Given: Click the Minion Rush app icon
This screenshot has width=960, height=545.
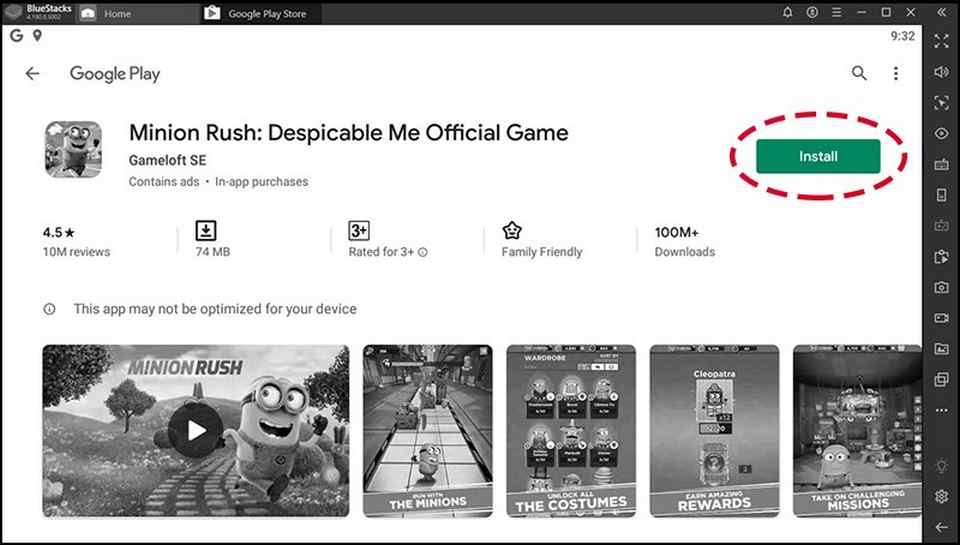Looking at the screenshot, I should tap(73, 149).
